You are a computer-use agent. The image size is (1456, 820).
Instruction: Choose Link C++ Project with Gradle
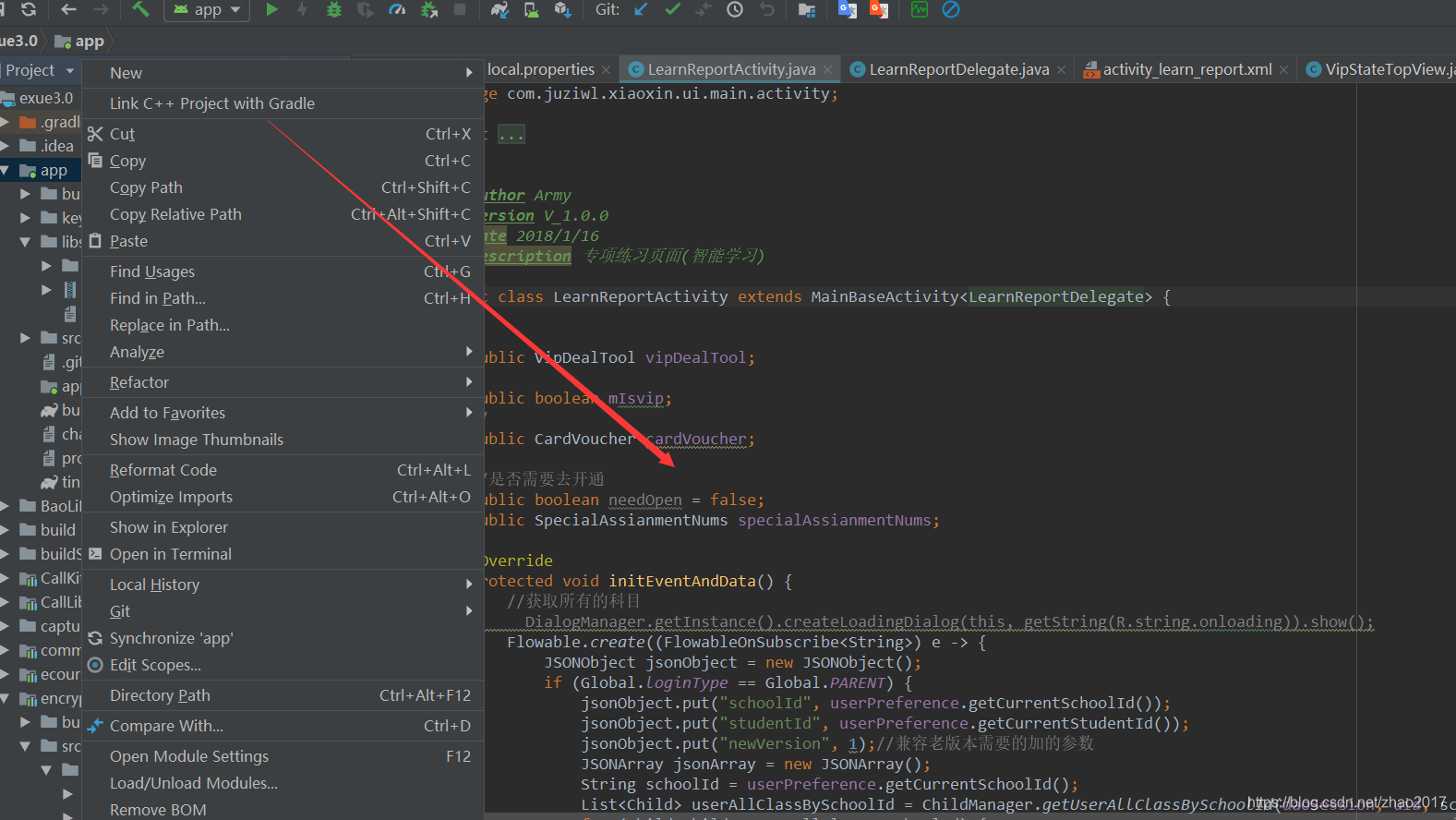pyautogui.click(x=283, y=103)
